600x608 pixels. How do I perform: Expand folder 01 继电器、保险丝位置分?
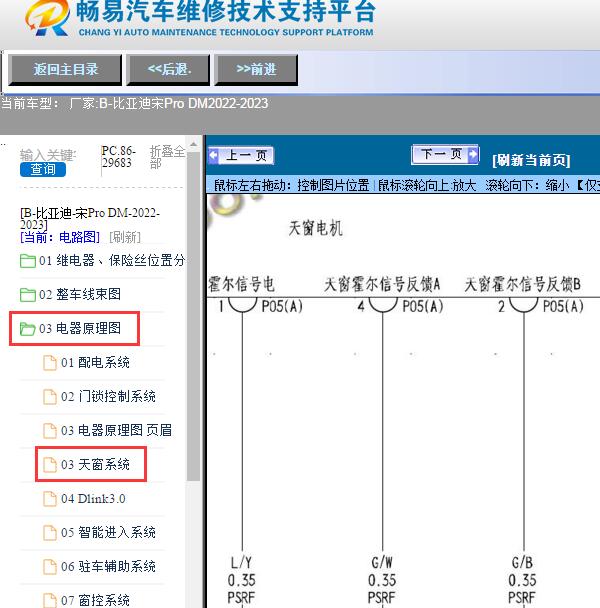(102, 261)
